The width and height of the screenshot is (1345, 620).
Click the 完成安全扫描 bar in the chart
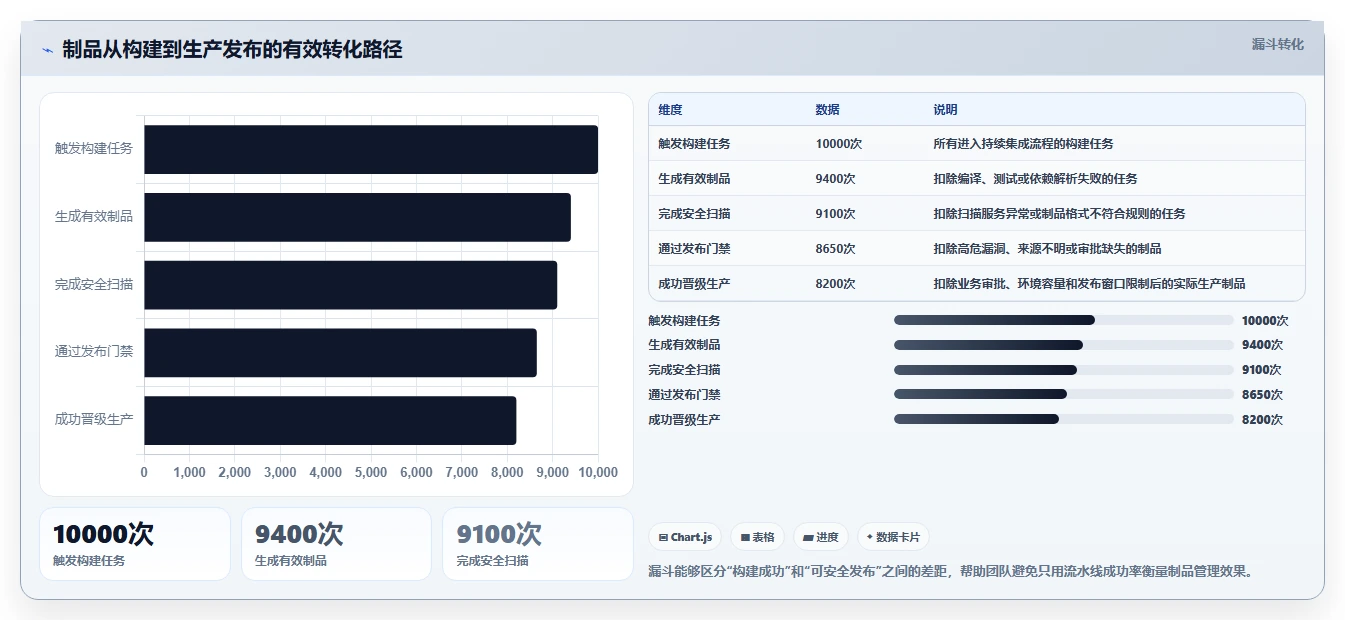tap(350, 285)
